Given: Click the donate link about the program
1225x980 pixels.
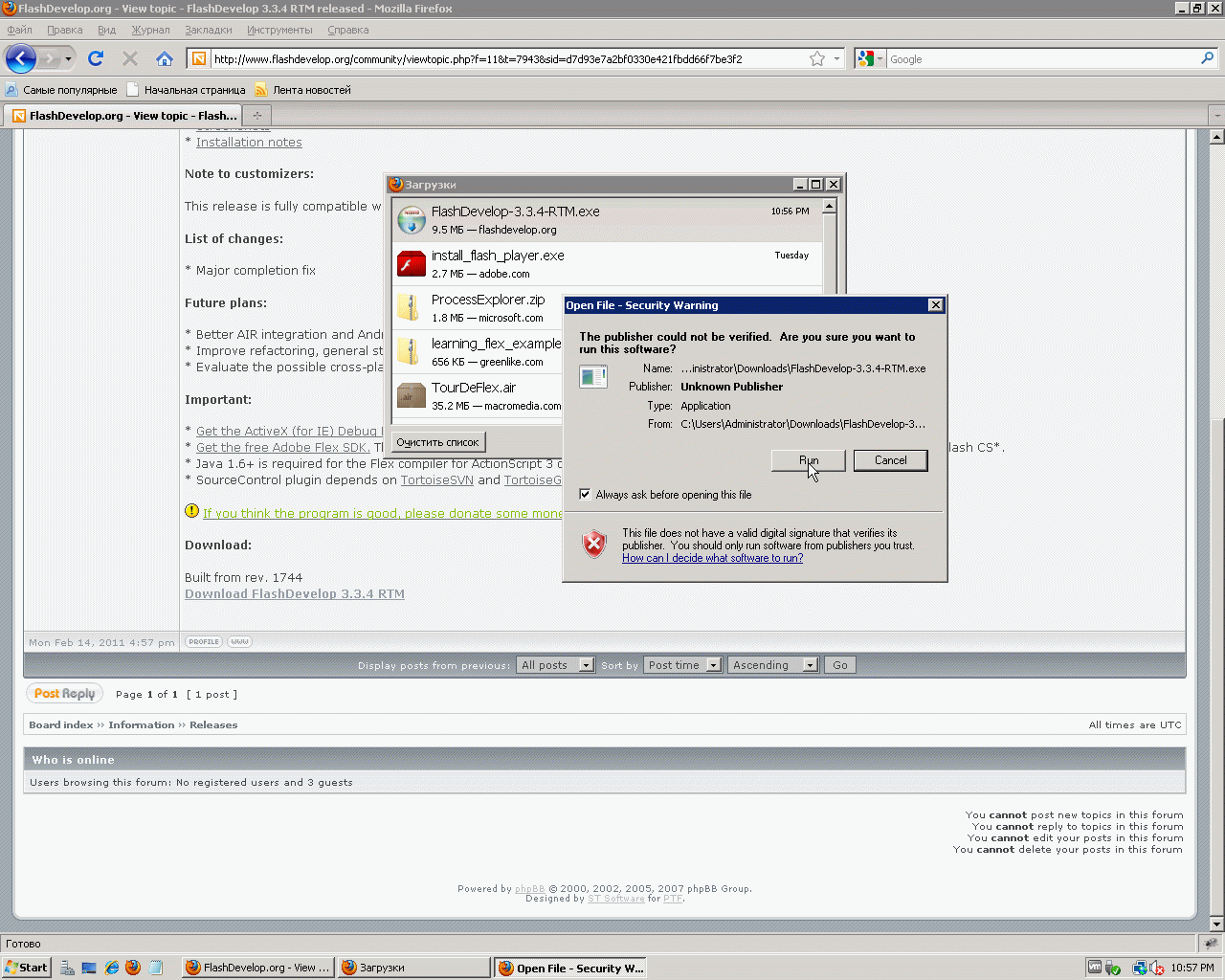Looking at the screenshot, I should [x=383, y=514].
